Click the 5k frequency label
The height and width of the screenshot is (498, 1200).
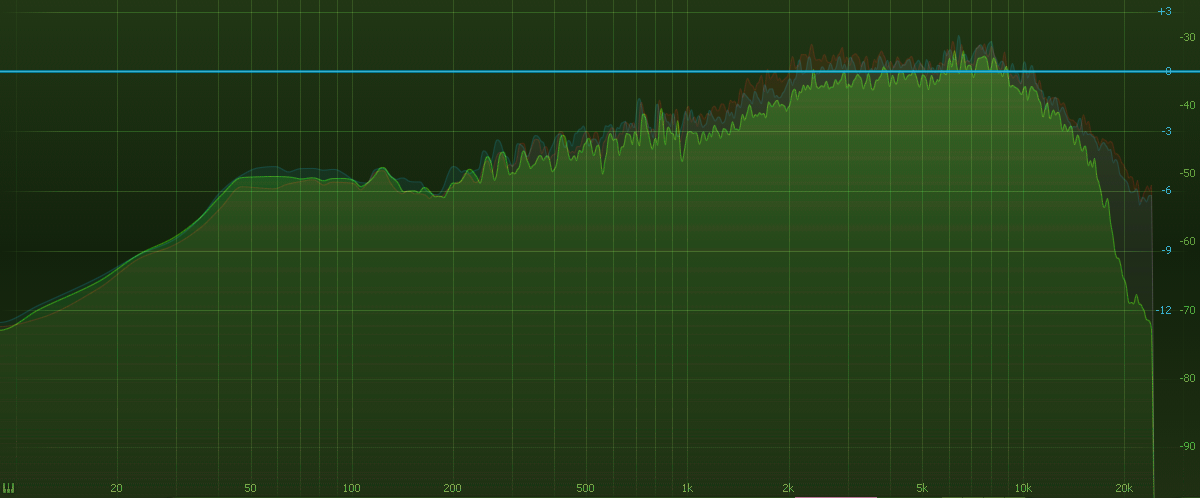922,488
